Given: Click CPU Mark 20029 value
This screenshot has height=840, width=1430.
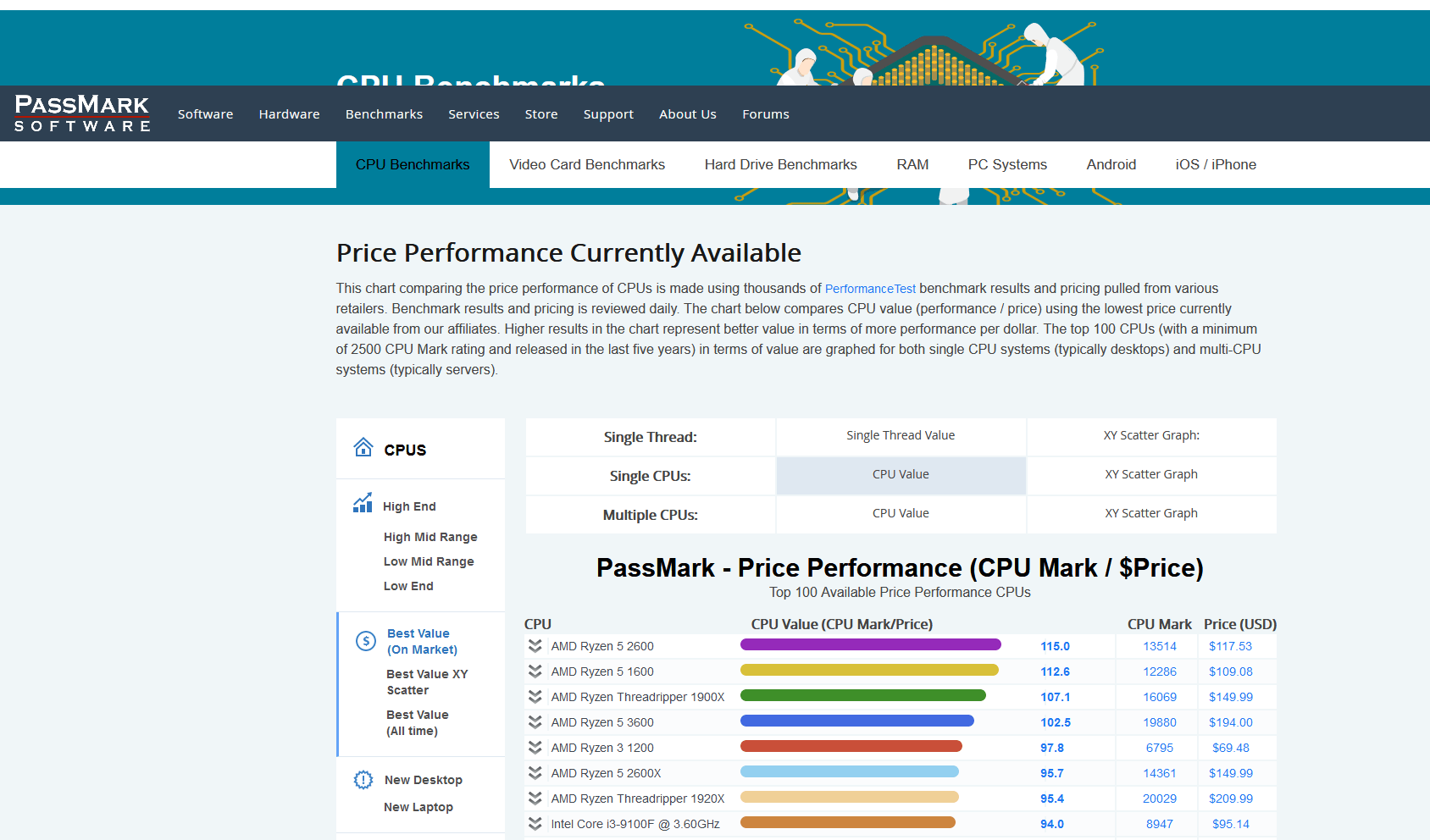Looking at the screenshot, I should (1160, 799).
